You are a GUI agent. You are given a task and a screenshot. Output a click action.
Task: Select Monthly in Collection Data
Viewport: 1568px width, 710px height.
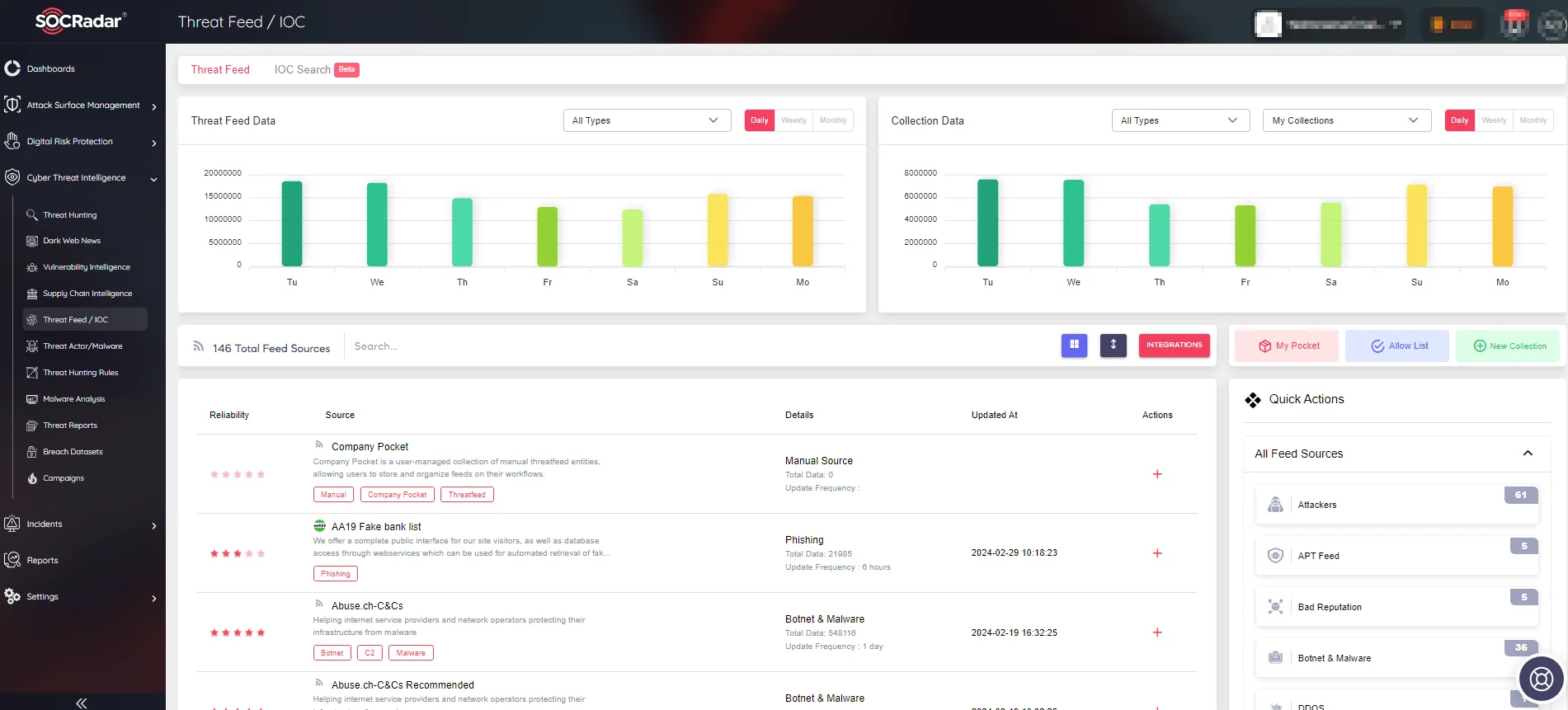pos(1533,120)
